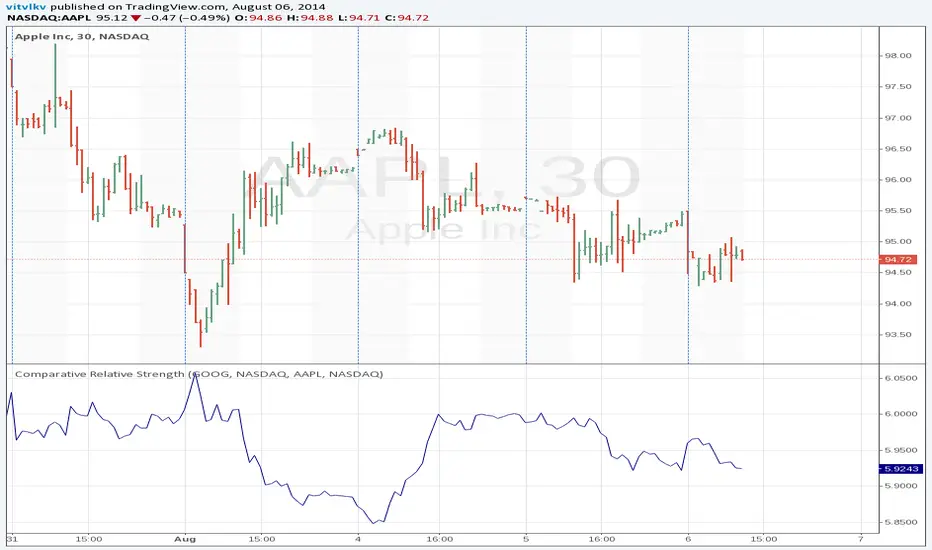The width and height of the screenshot is (932, 550).
Task: Click the 95.00 price axis label
Action: click(x=898, y=241)
